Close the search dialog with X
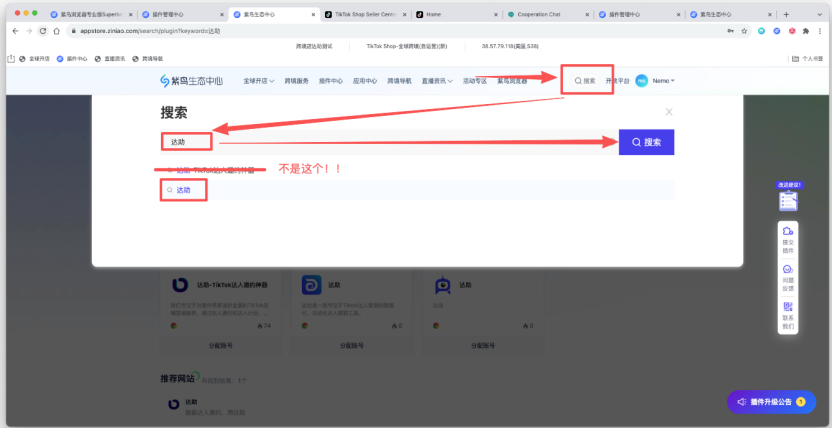Viewport: 832px width, 428px height. pos(669,112)
